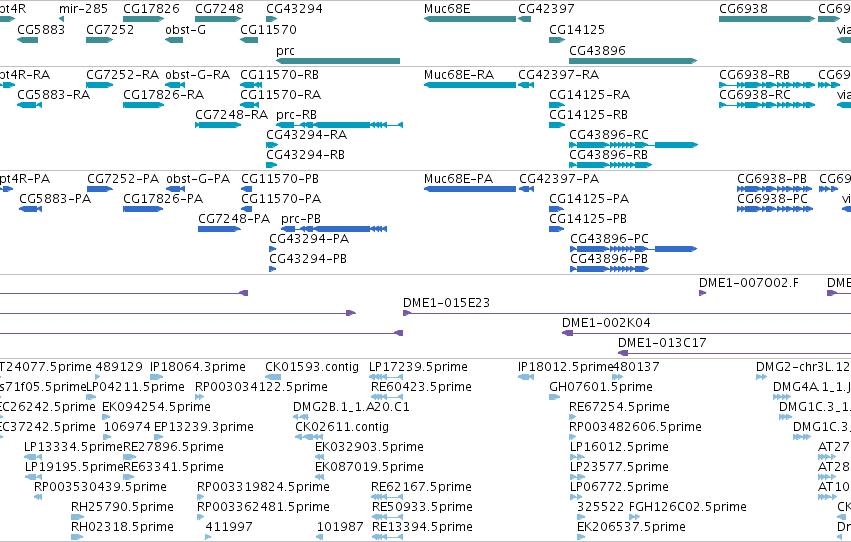Screen dimensions: 851x542
Task: Click the obst-G-PA protein label
Action: [x=198, y=178]
